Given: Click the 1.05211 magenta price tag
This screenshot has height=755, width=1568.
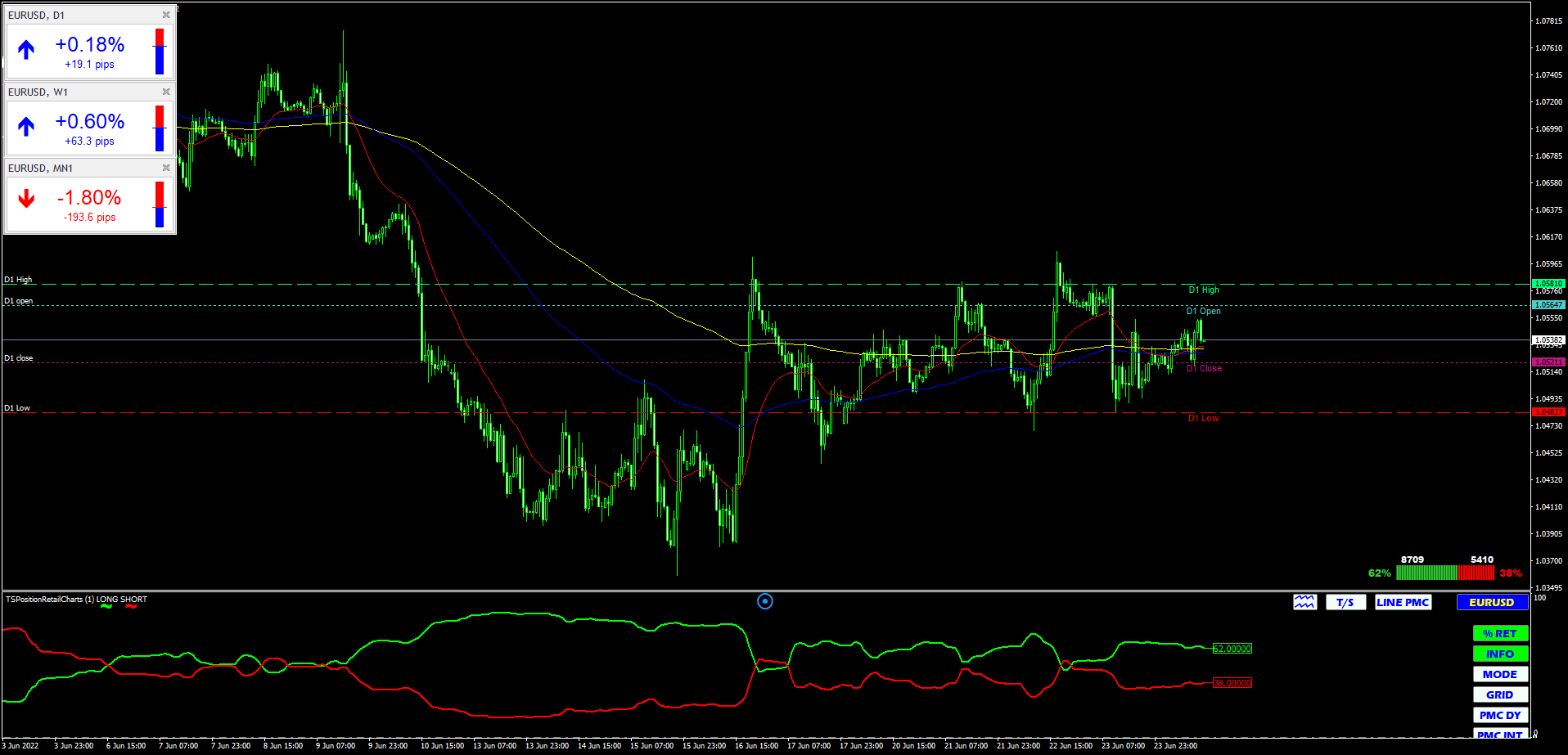Looking at the screenshot, I should (1548, 362).
